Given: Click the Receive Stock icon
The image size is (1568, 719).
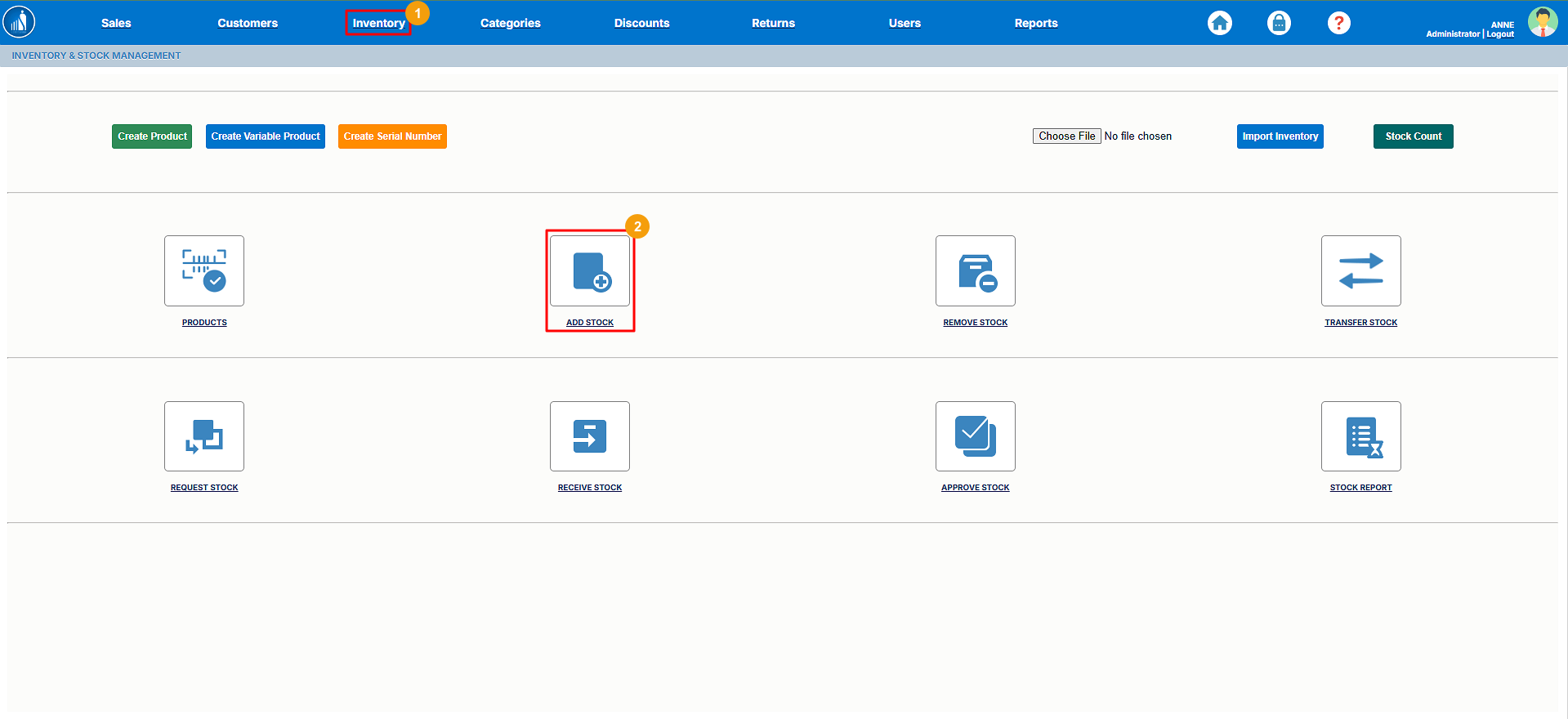Looking at the screenshot, I should point(589,436).
